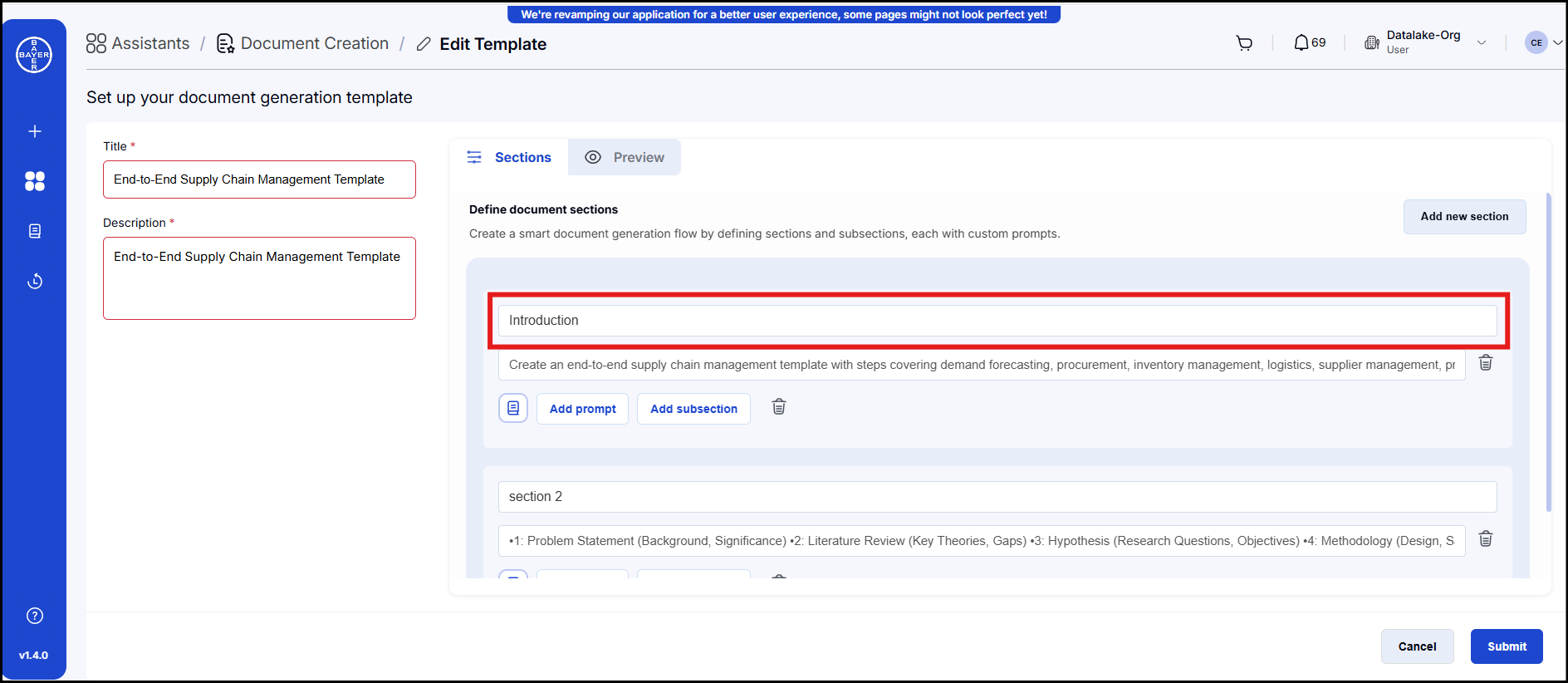Click the section 2 name field
Viewport: 1568px width, 683px height.
coord(997,497)
